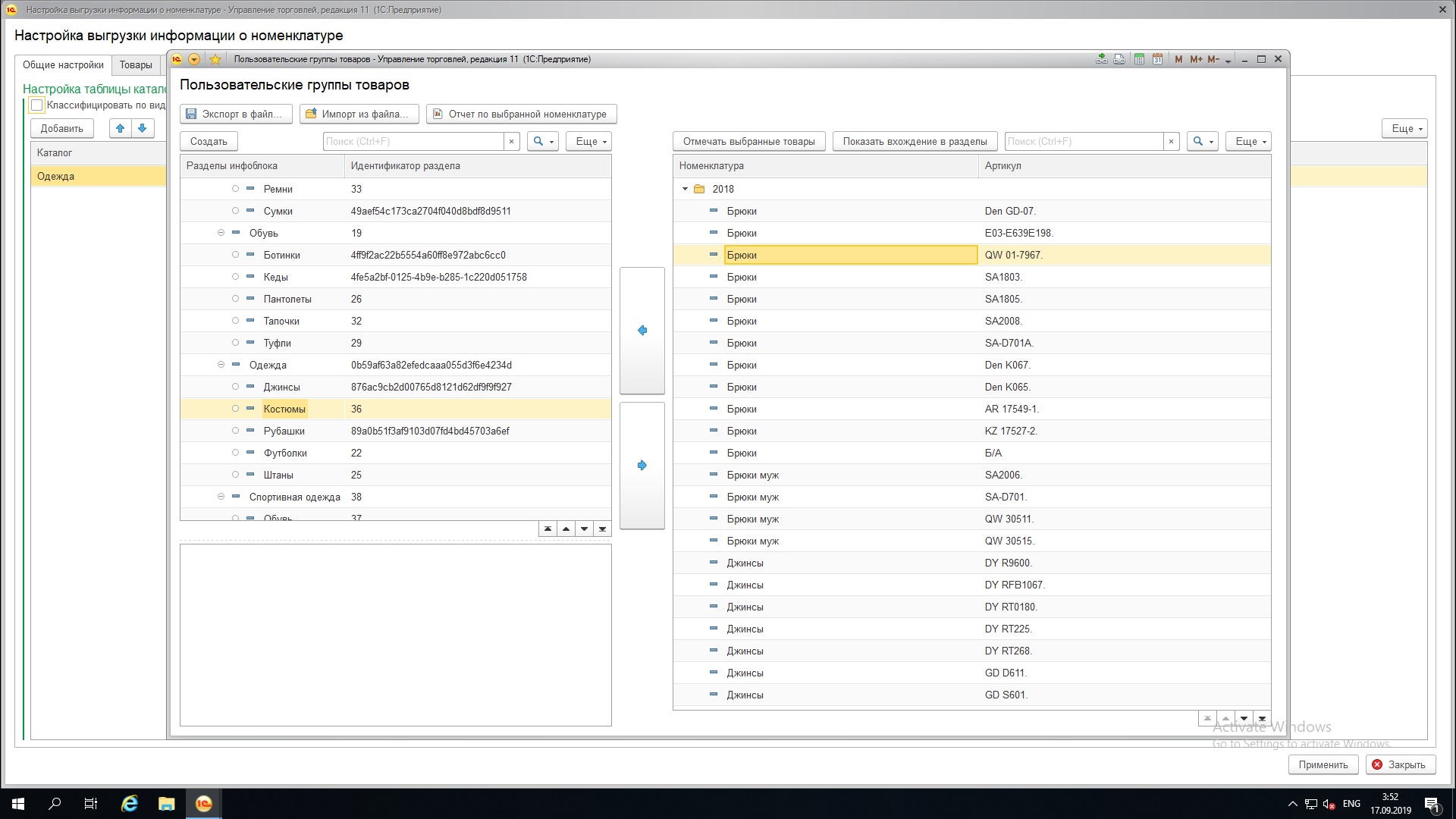Click the M+ memory button
1456x819 pixels.
1196,59
